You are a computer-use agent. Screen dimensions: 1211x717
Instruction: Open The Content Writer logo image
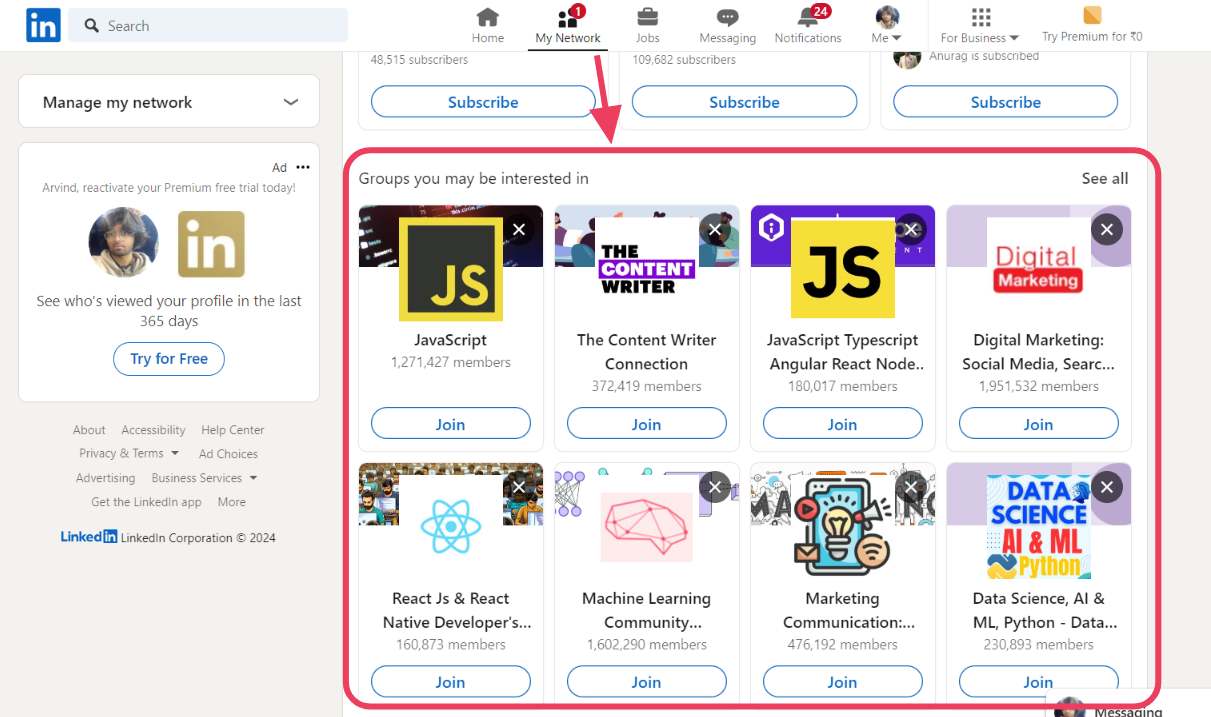646,268
